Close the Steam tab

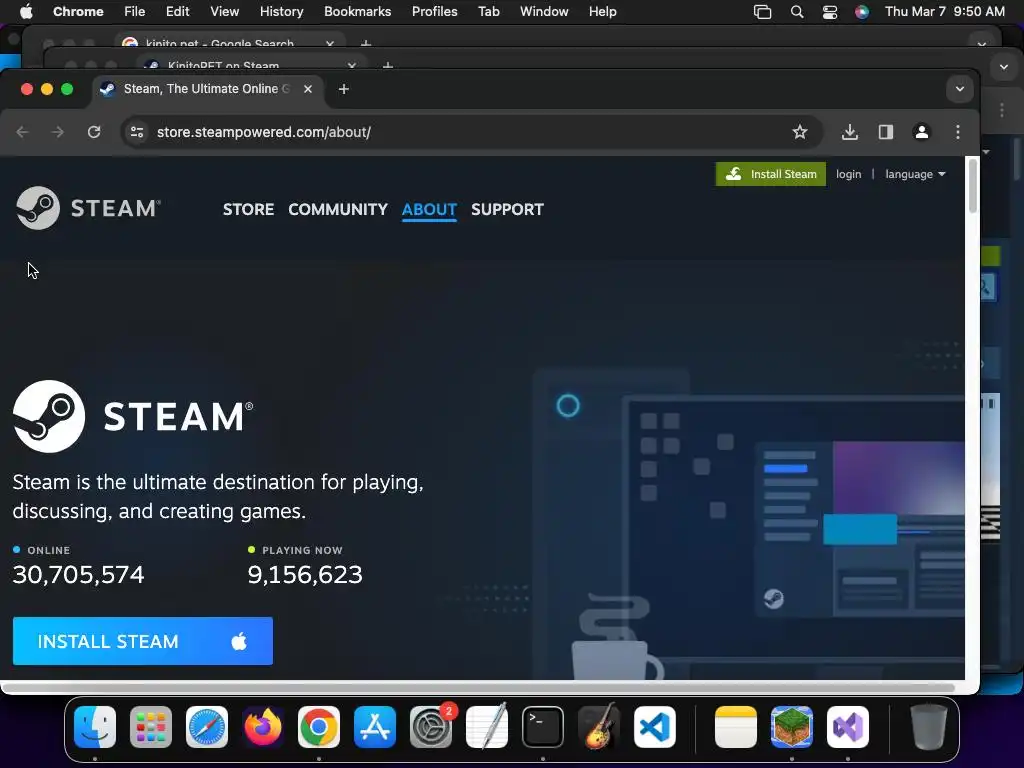308,89
